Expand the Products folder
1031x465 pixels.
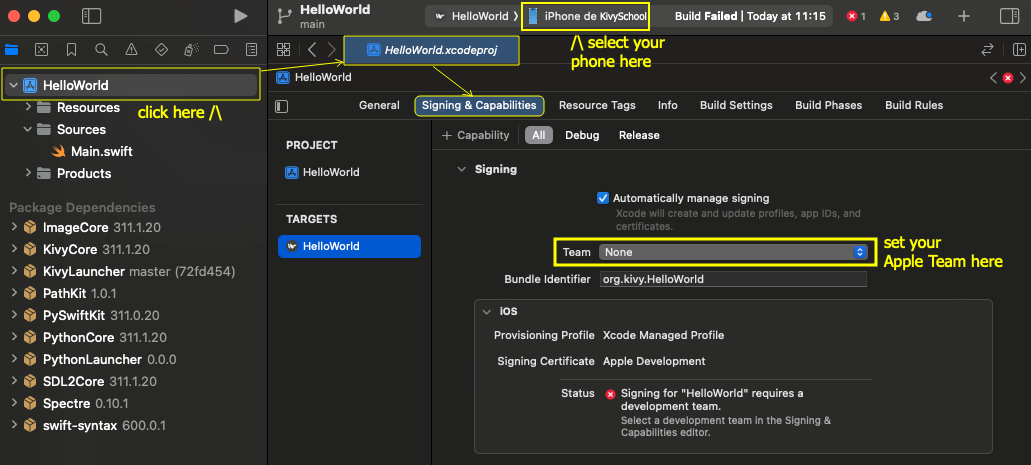(x=28, y=173)
